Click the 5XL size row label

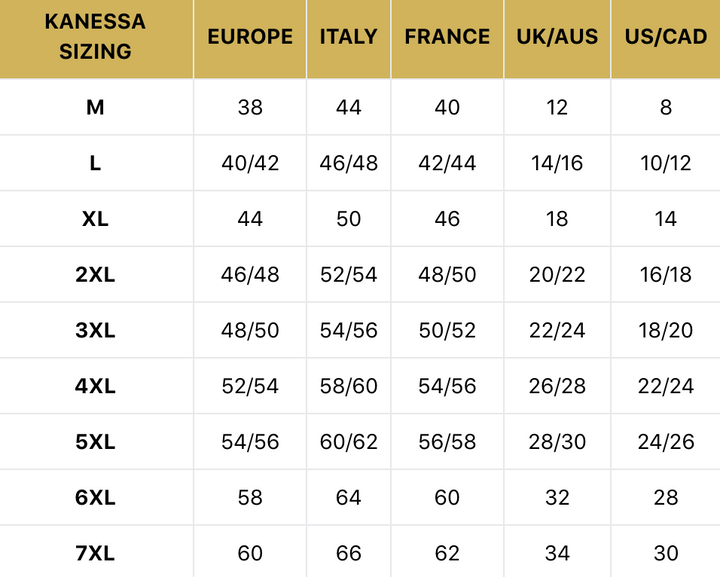[95, 442]
